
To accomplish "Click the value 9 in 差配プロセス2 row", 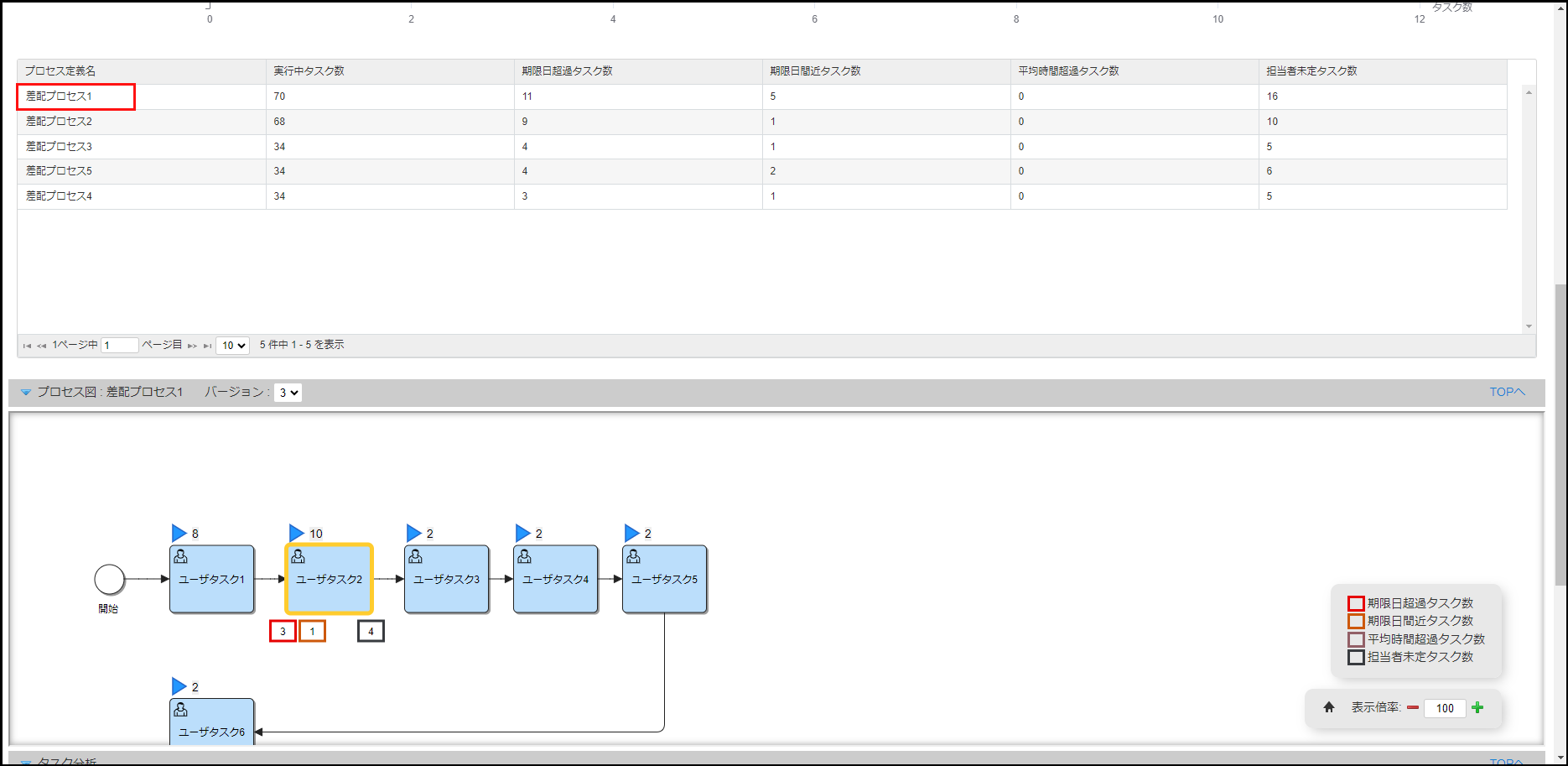I will pyautogui.click(x=525, y=122).
